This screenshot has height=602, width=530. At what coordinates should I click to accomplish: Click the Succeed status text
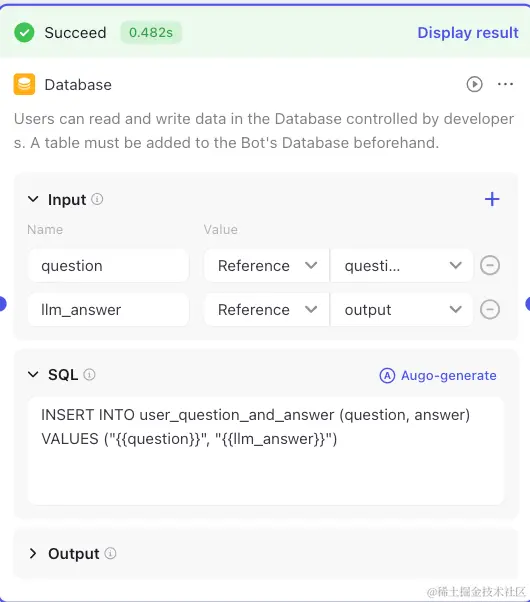point(75,33)
